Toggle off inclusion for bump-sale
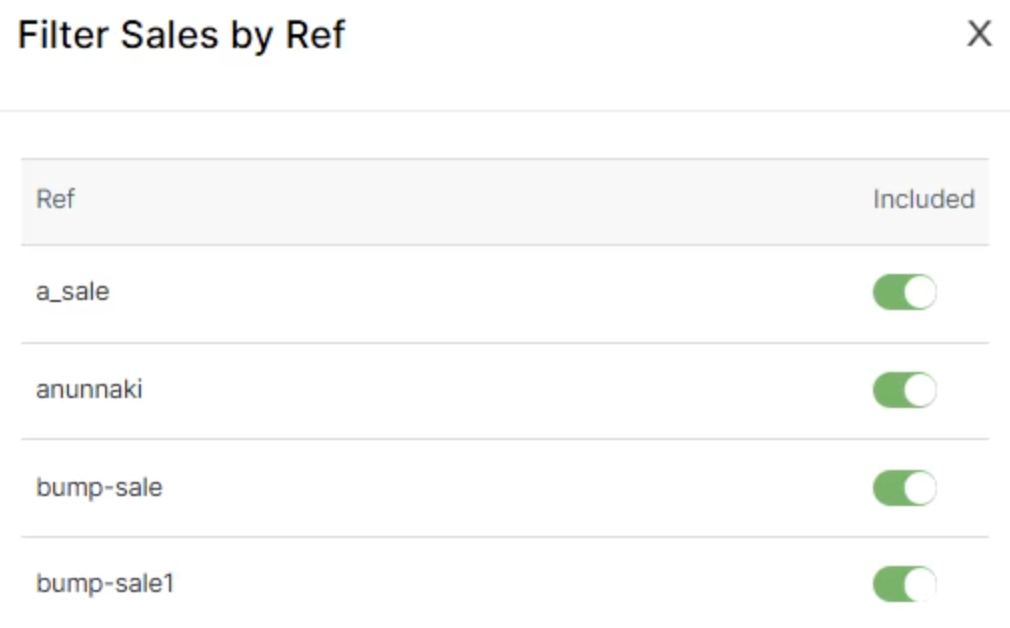The height and width of the screenshot is (628, 1010). 904,488
